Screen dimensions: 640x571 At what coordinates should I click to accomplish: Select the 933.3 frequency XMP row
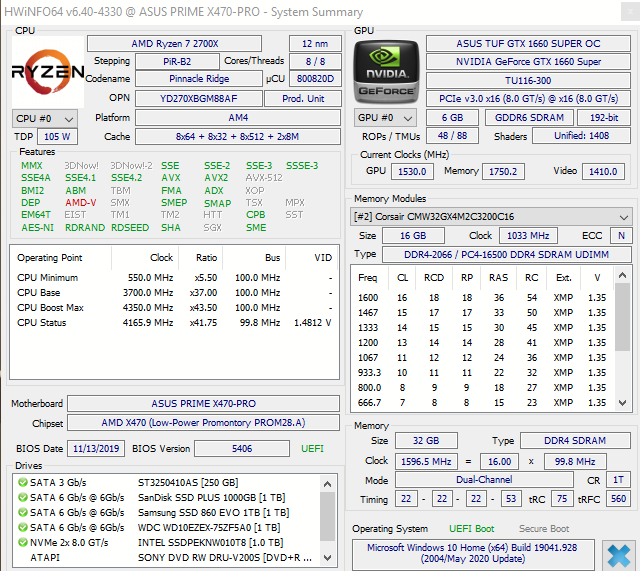483,373
